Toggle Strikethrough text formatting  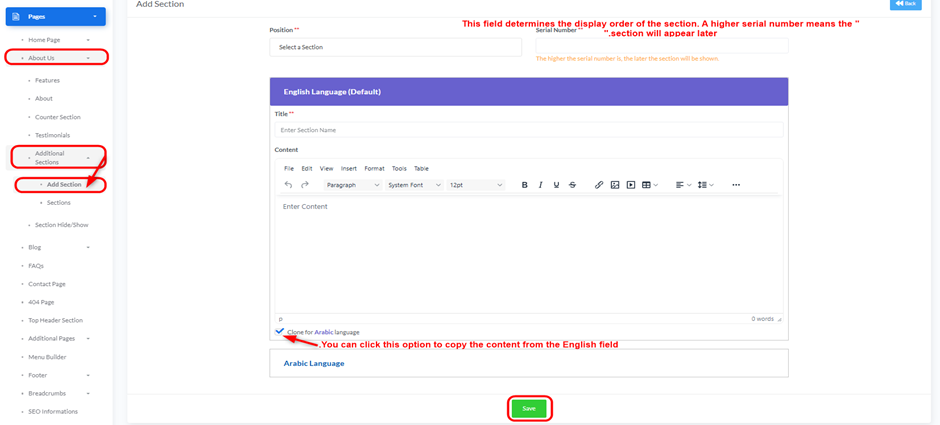(x=573, y=185)
